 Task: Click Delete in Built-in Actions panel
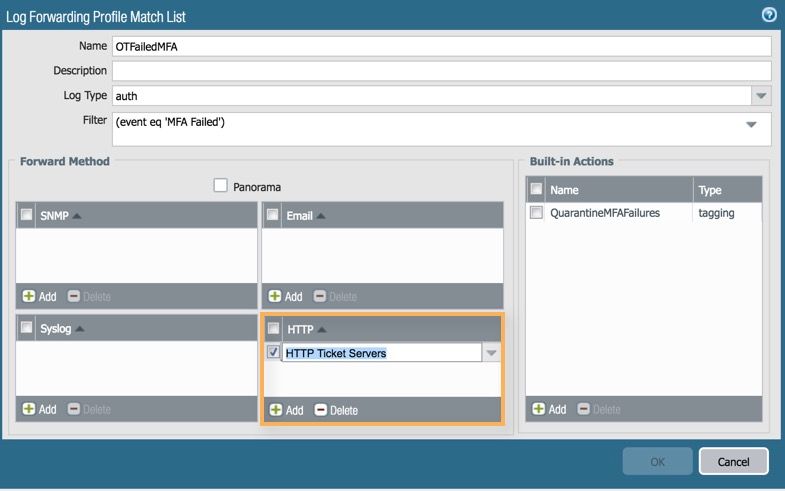(599, 409)
